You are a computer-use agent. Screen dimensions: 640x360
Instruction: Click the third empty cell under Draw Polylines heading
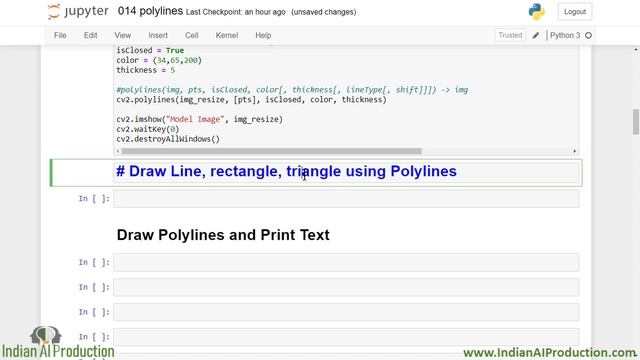346,312
